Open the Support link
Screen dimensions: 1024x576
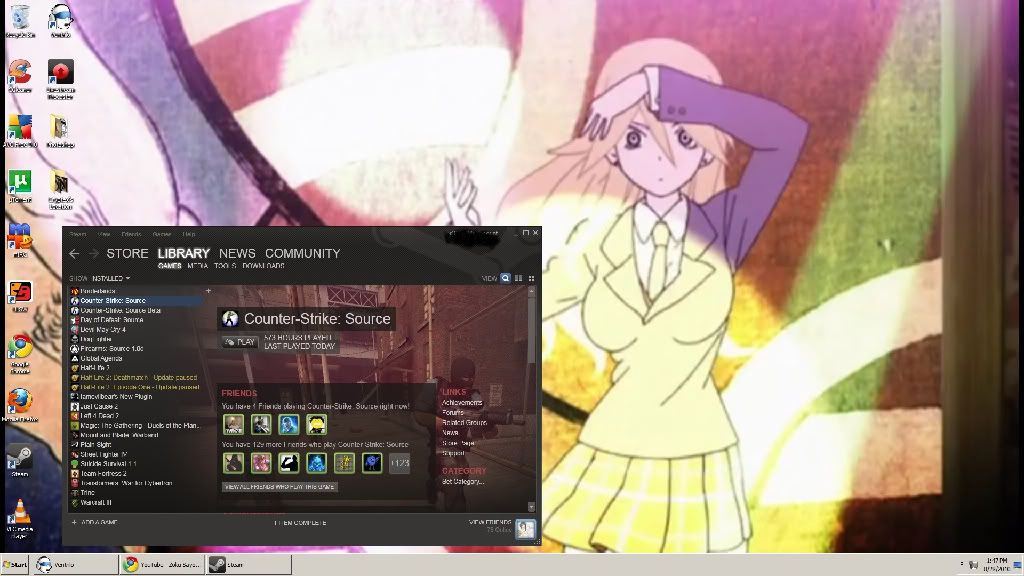[453, 453]
